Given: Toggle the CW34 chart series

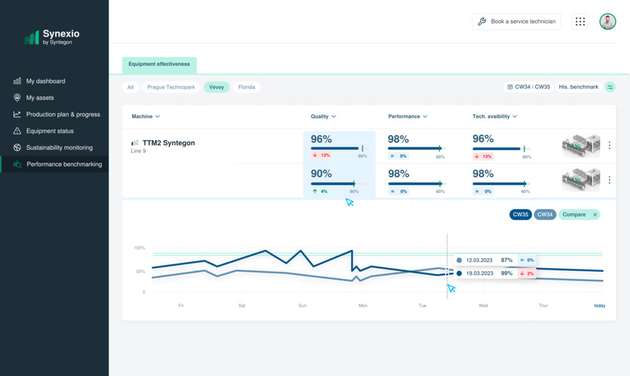Looking at the screenshot, I should tap(545, 215).
